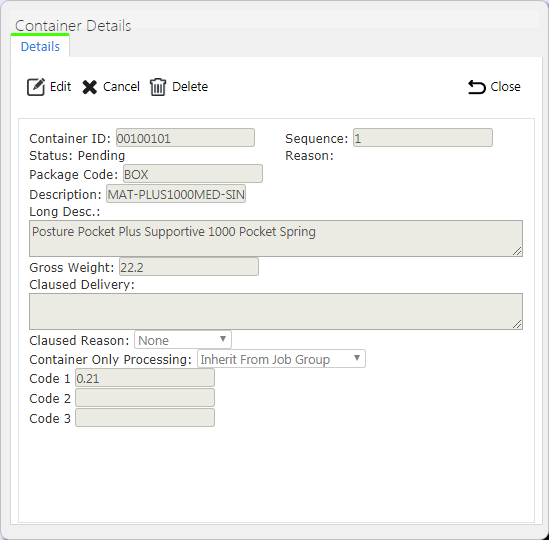
Task: Click the Claused Reason dropdown arrow
Action: (223, 339)
